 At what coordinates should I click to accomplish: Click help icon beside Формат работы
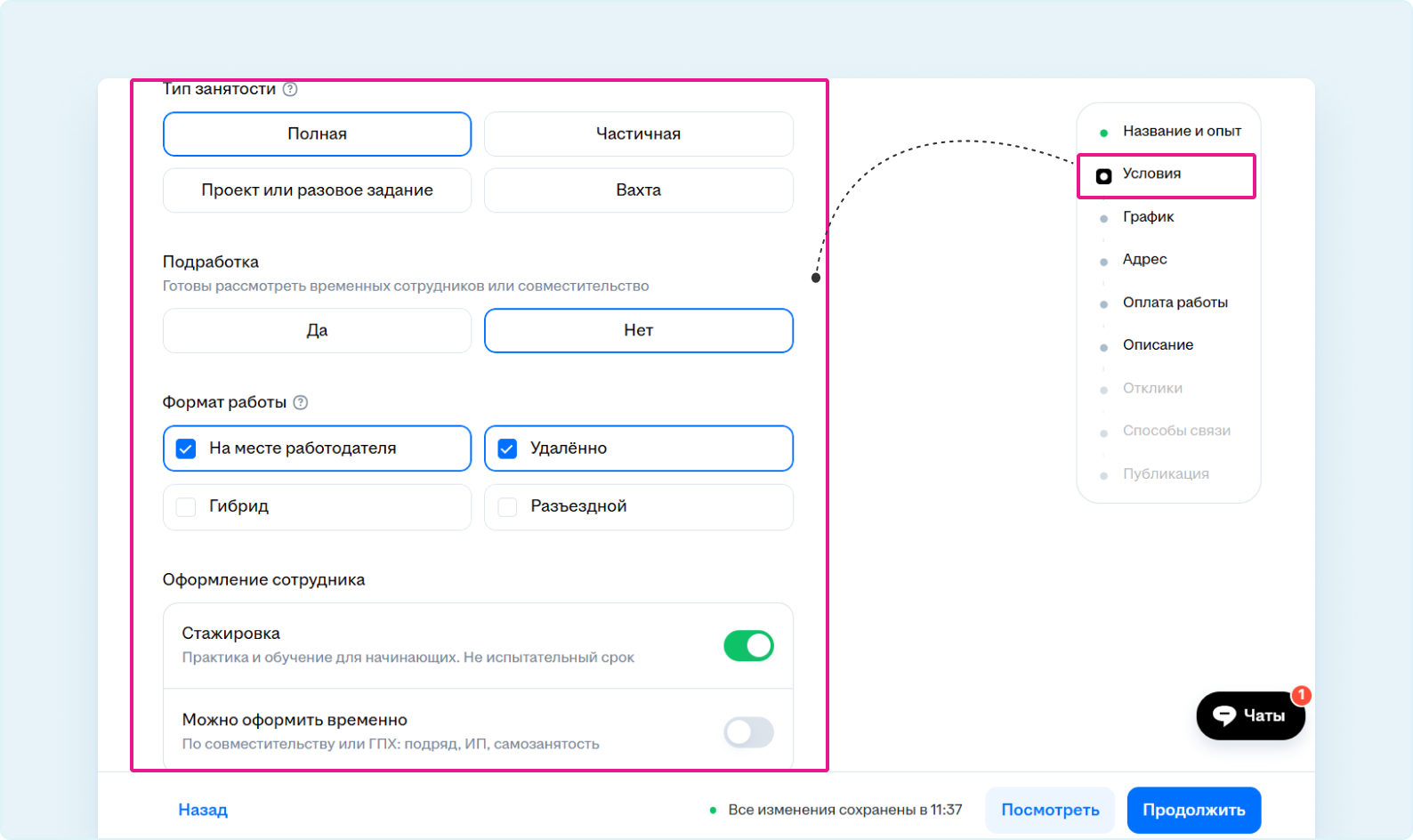tap(301, 402)
